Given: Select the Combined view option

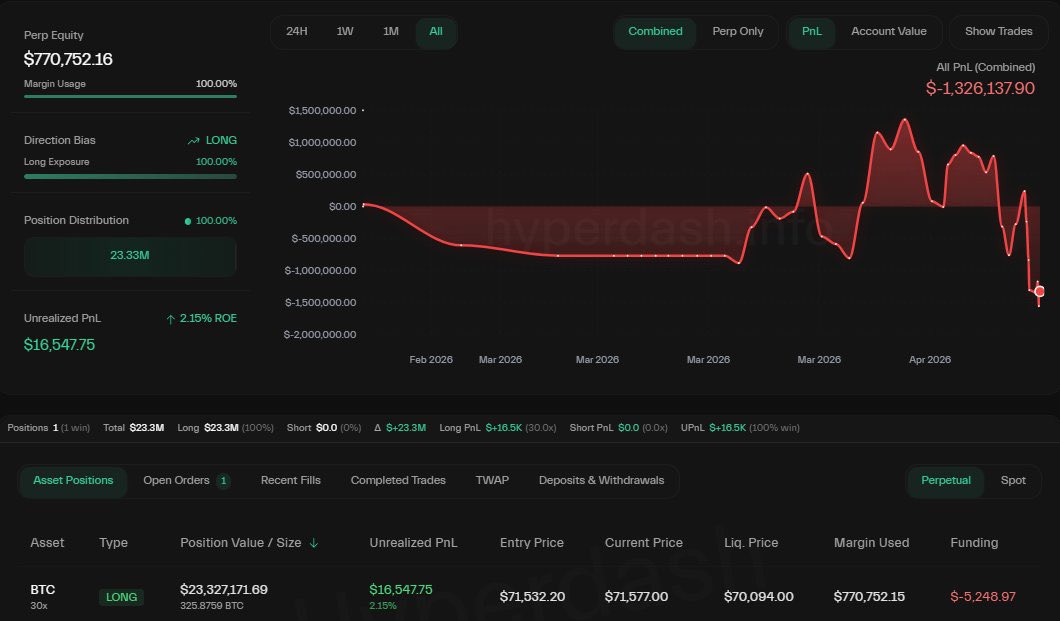Looking at the screenshot, I should (x=655, y=32).
